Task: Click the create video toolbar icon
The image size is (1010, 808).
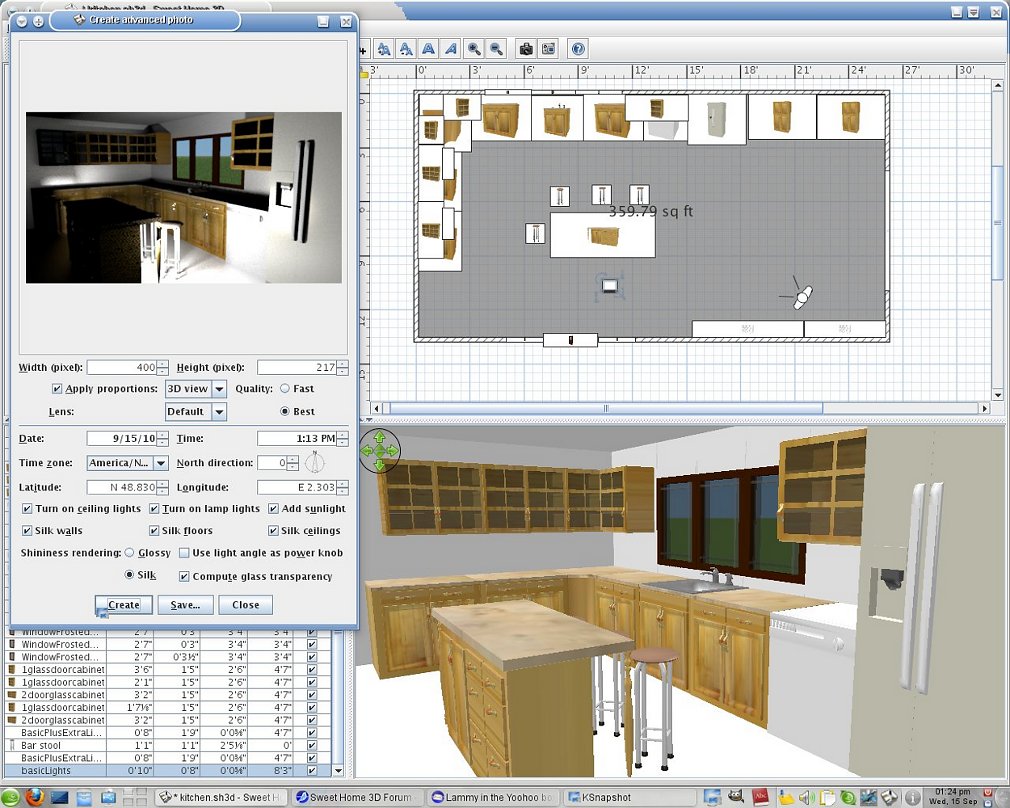Action: 548,48
